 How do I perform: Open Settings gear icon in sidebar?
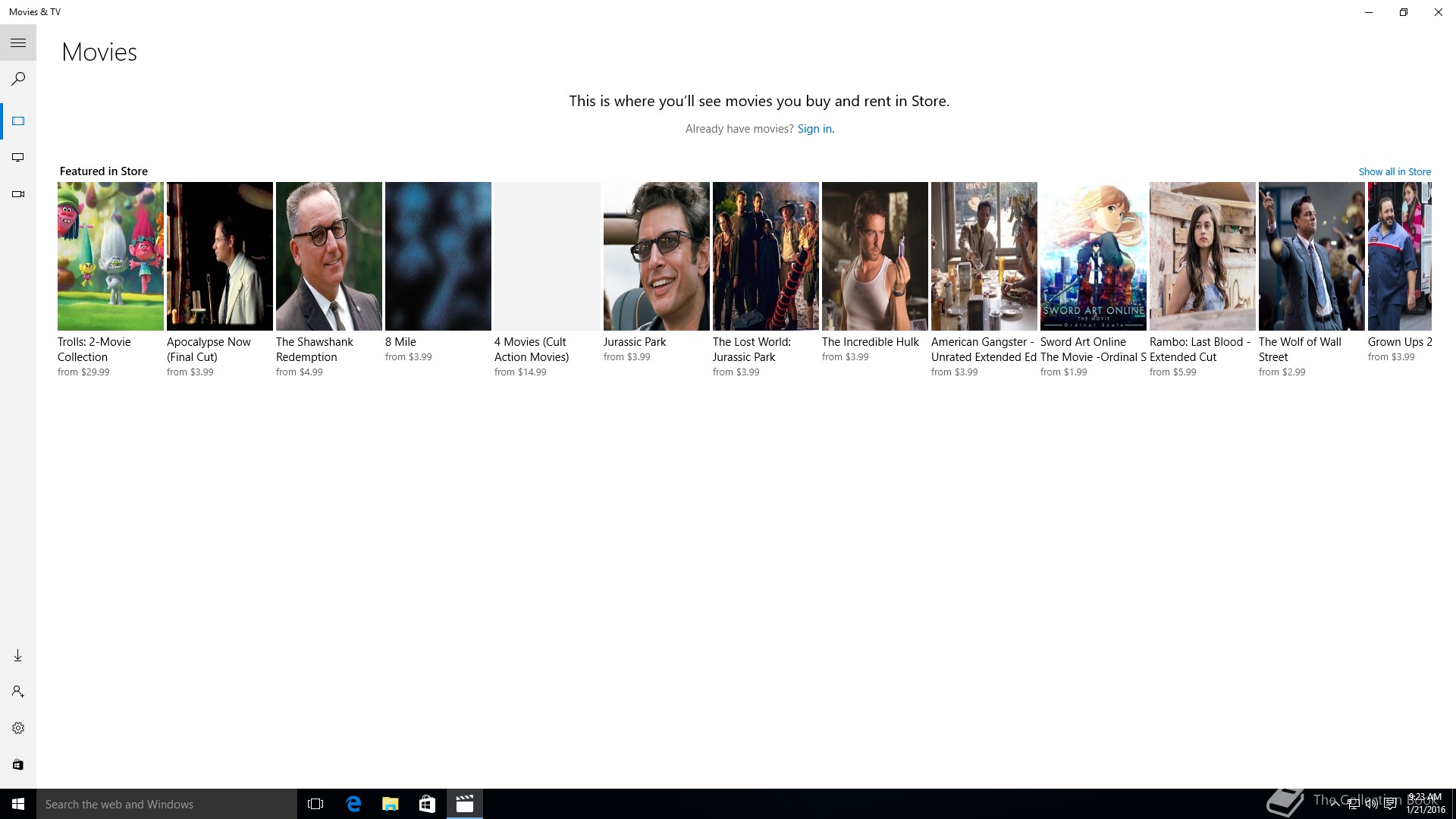click(x=18, y=728)
